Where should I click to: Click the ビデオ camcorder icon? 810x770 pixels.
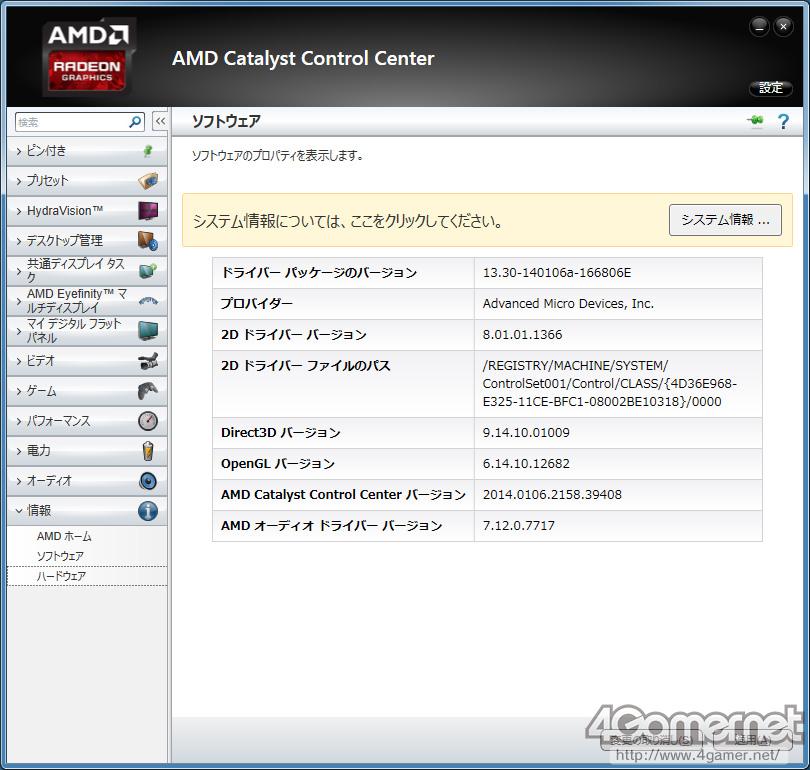click(148, 361)
